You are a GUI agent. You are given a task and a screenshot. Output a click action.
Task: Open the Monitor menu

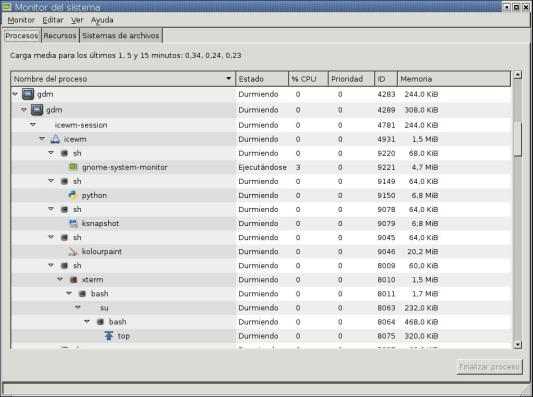[21, 20]
